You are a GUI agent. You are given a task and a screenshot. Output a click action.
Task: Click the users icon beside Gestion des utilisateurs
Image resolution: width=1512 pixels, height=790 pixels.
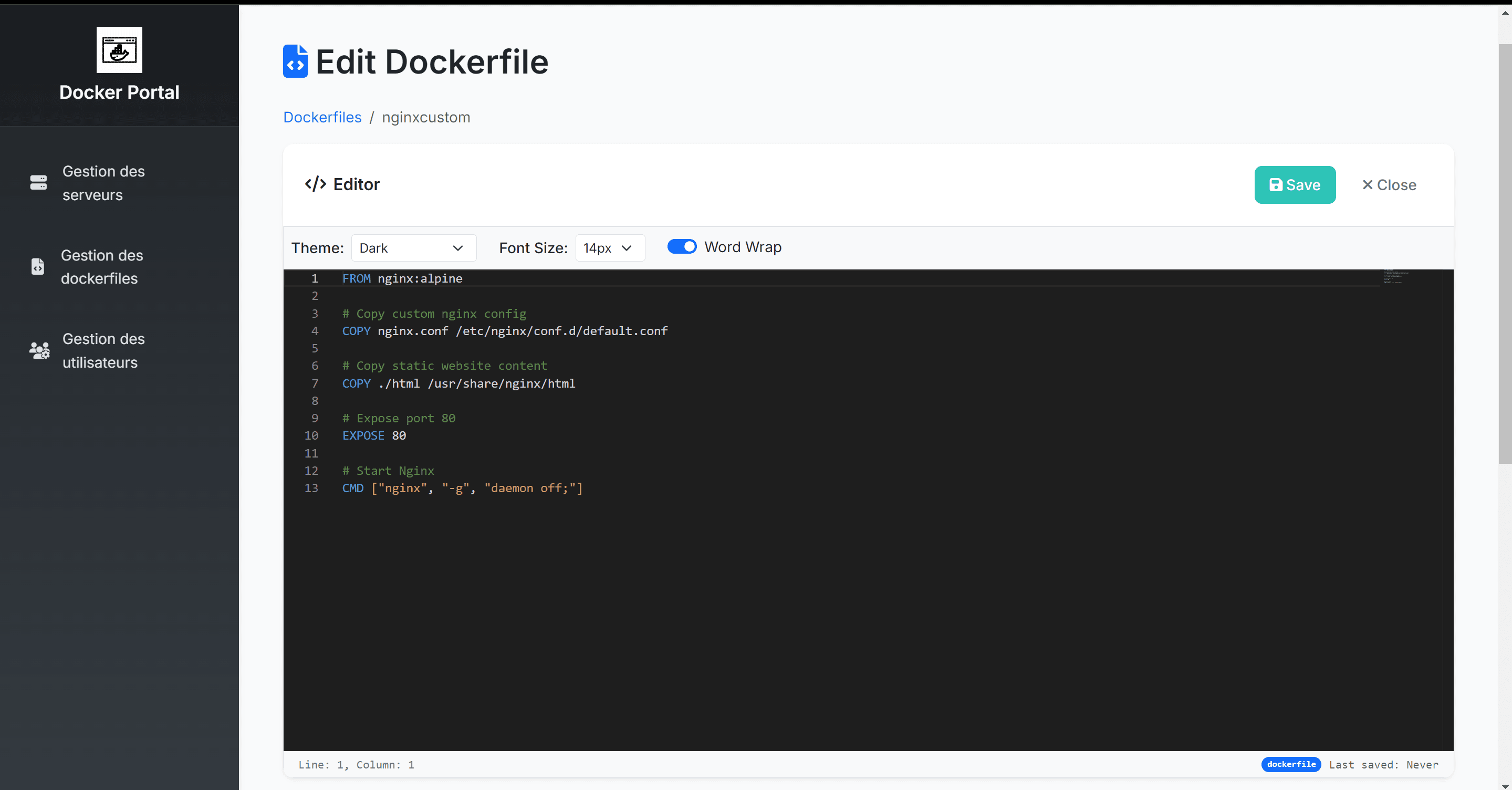(x=39, y=350)
